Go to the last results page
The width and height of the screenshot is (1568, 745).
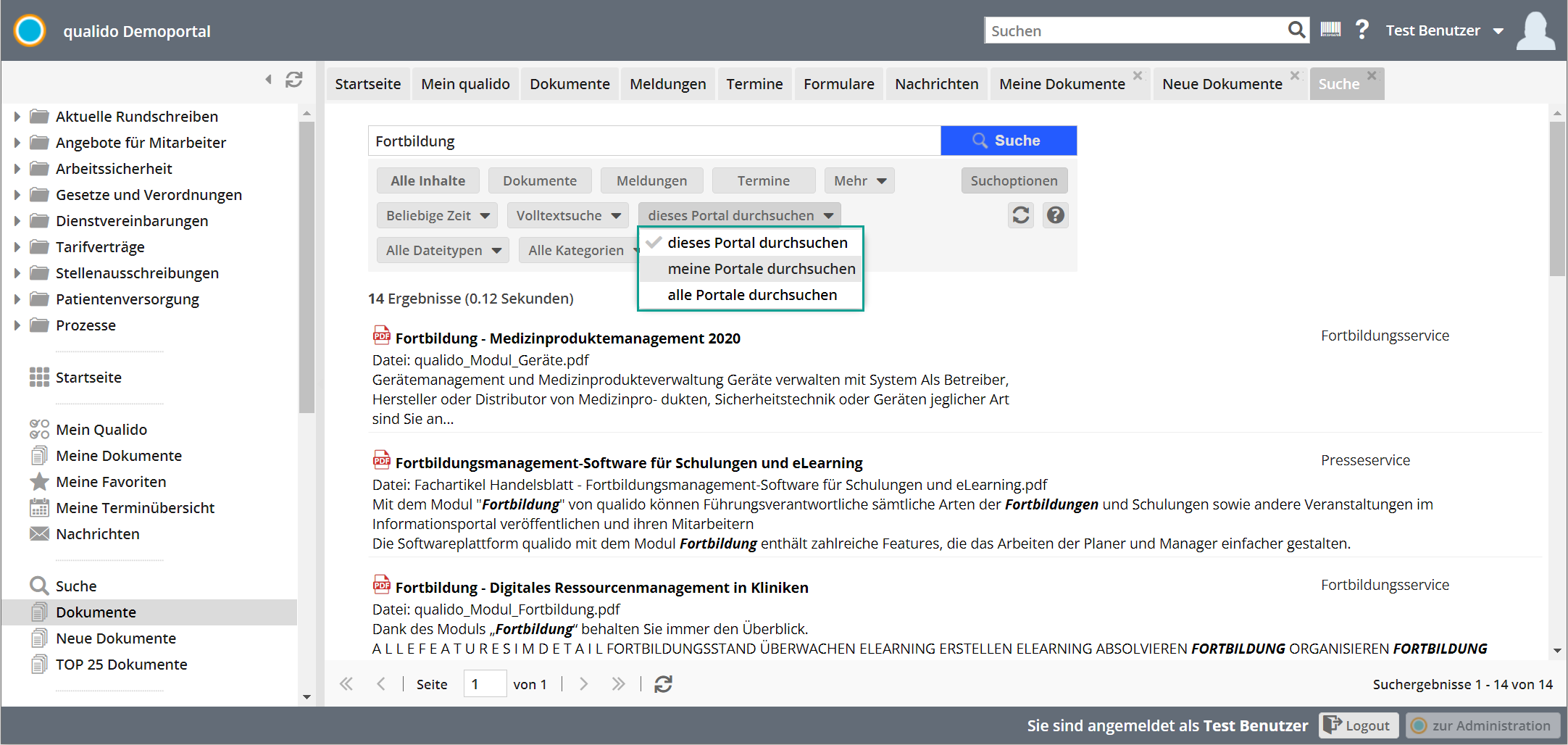click(618, 684)
